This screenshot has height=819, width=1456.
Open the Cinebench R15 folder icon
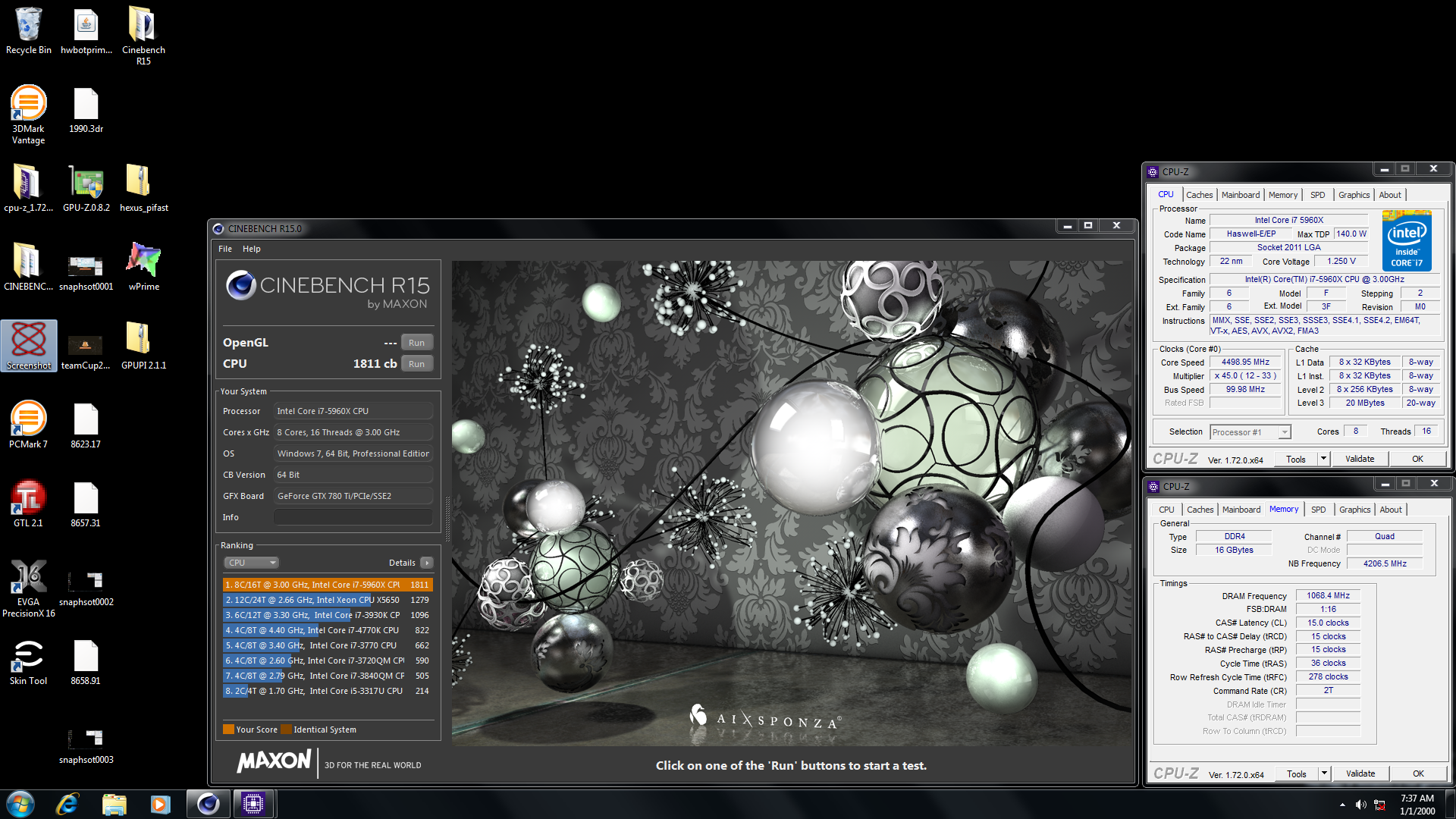pyautogui.click(x=143, y=36)
